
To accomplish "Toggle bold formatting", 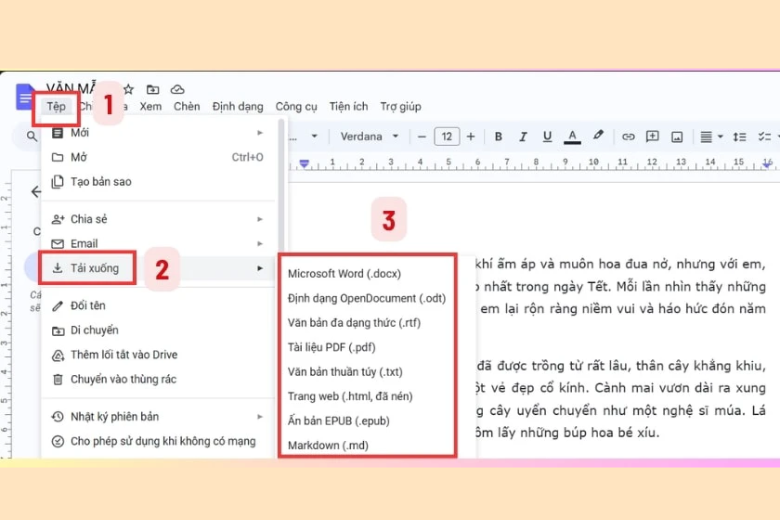I will pos(498,136).
